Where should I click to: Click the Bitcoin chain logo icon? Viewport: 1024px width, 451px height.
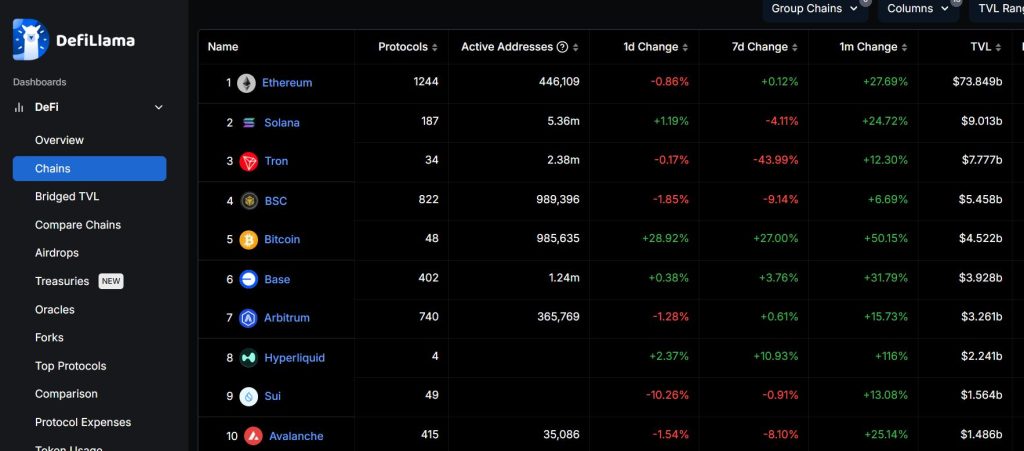(249, 240)
